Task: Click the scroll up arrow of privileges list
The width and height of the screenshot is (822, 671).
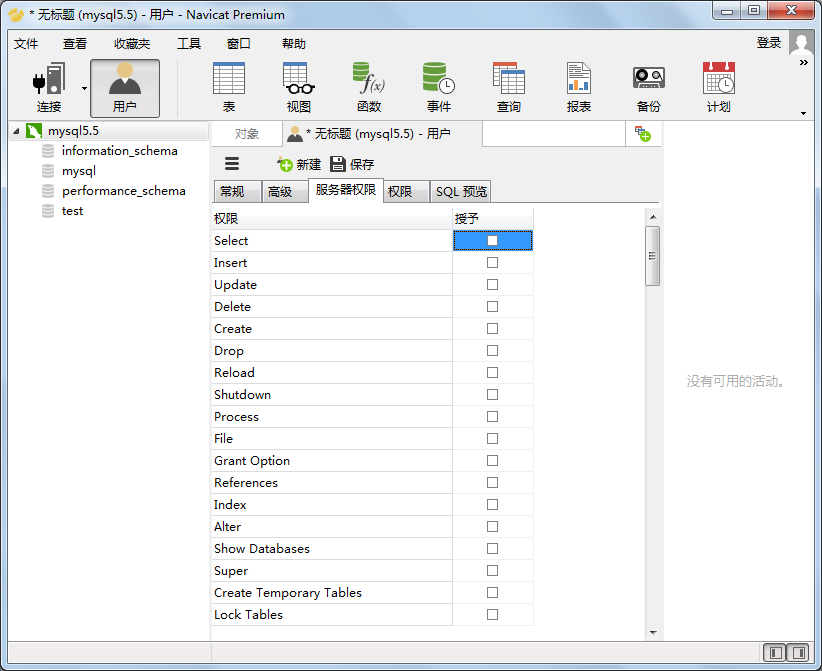Action: (x=653, y=217)
